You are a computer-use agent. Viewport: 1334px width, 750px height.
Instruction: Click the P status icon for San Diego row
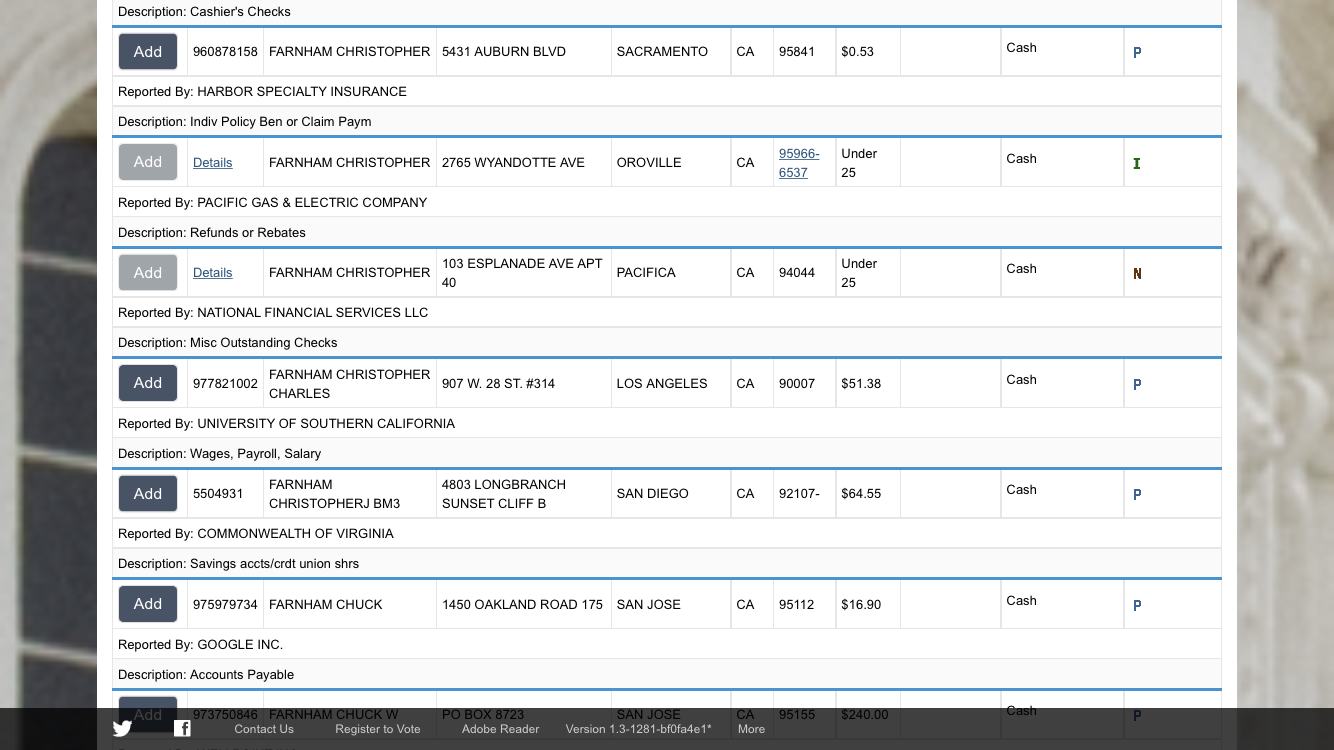coord(1137,494)
